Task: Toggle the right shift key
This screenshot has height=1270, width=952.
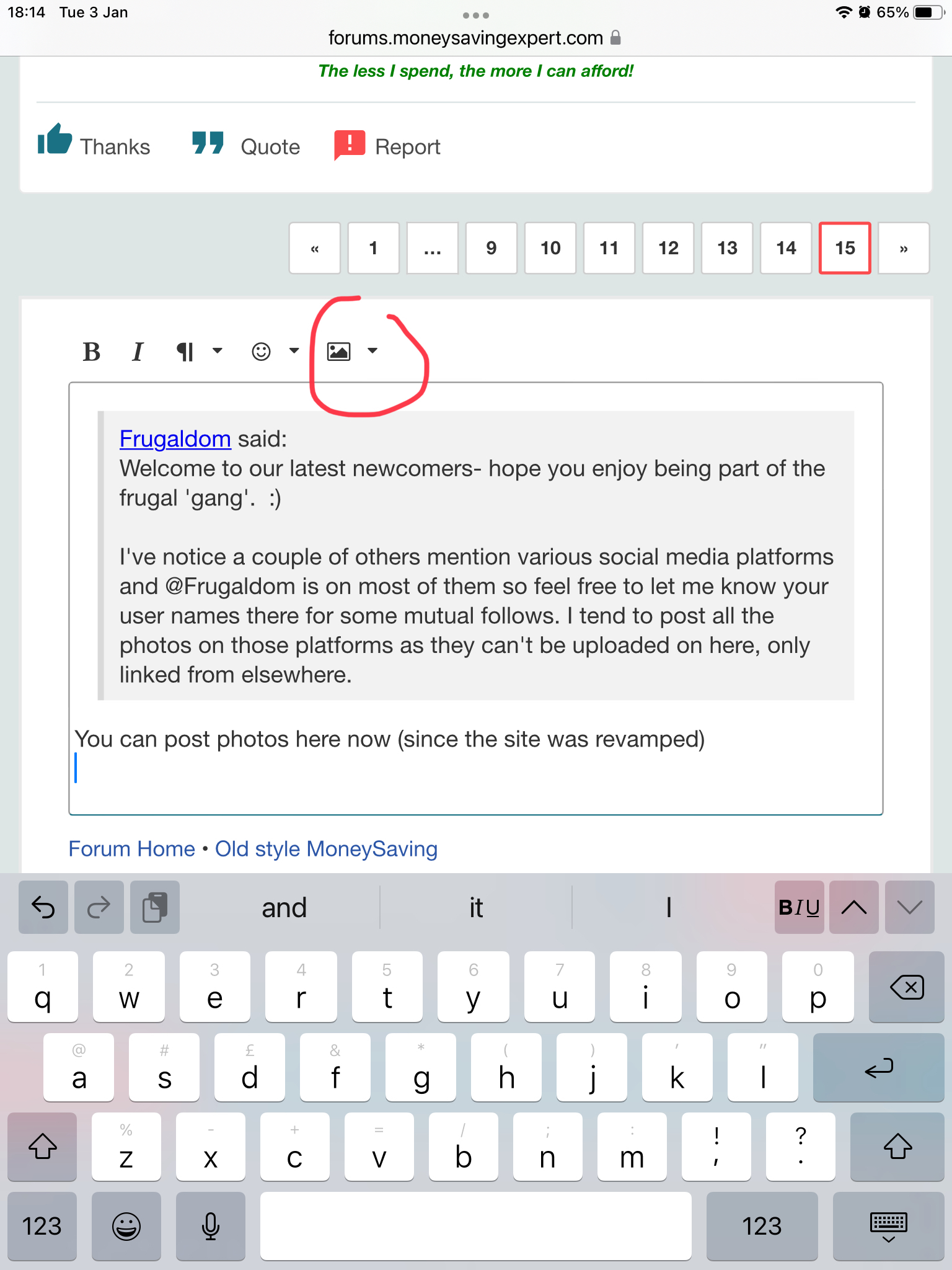Action: pos(897,1147)
